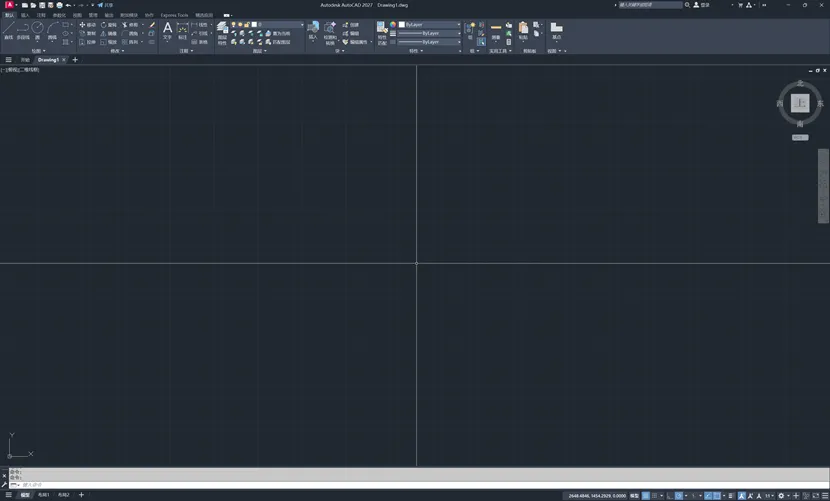Switch to the Annotate (注释) ribbon tab
The height and width of the screenshot is (501, 830).
[41, 15]
